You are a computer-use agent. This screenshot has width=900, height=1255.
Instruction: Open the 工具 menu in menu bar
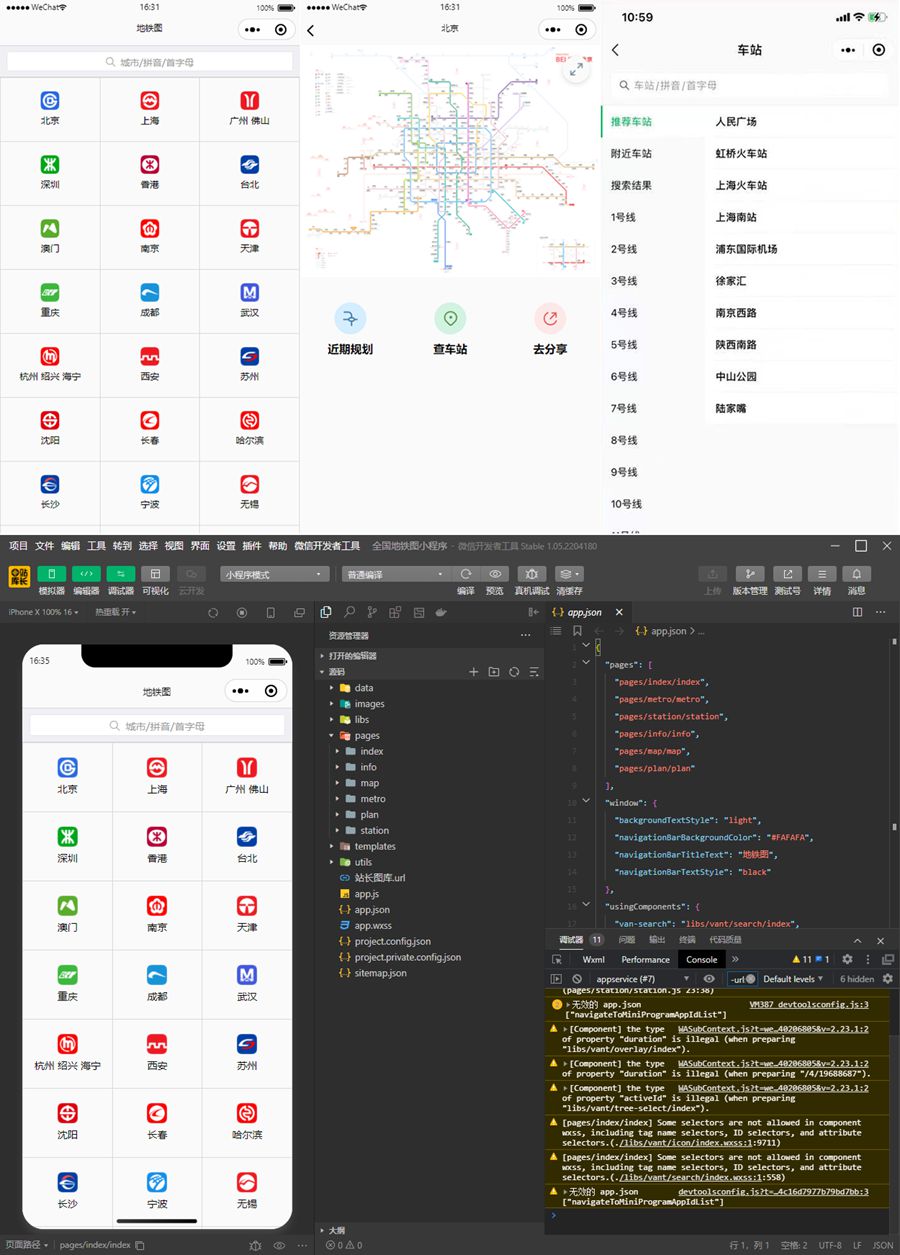tap(96, 546)
